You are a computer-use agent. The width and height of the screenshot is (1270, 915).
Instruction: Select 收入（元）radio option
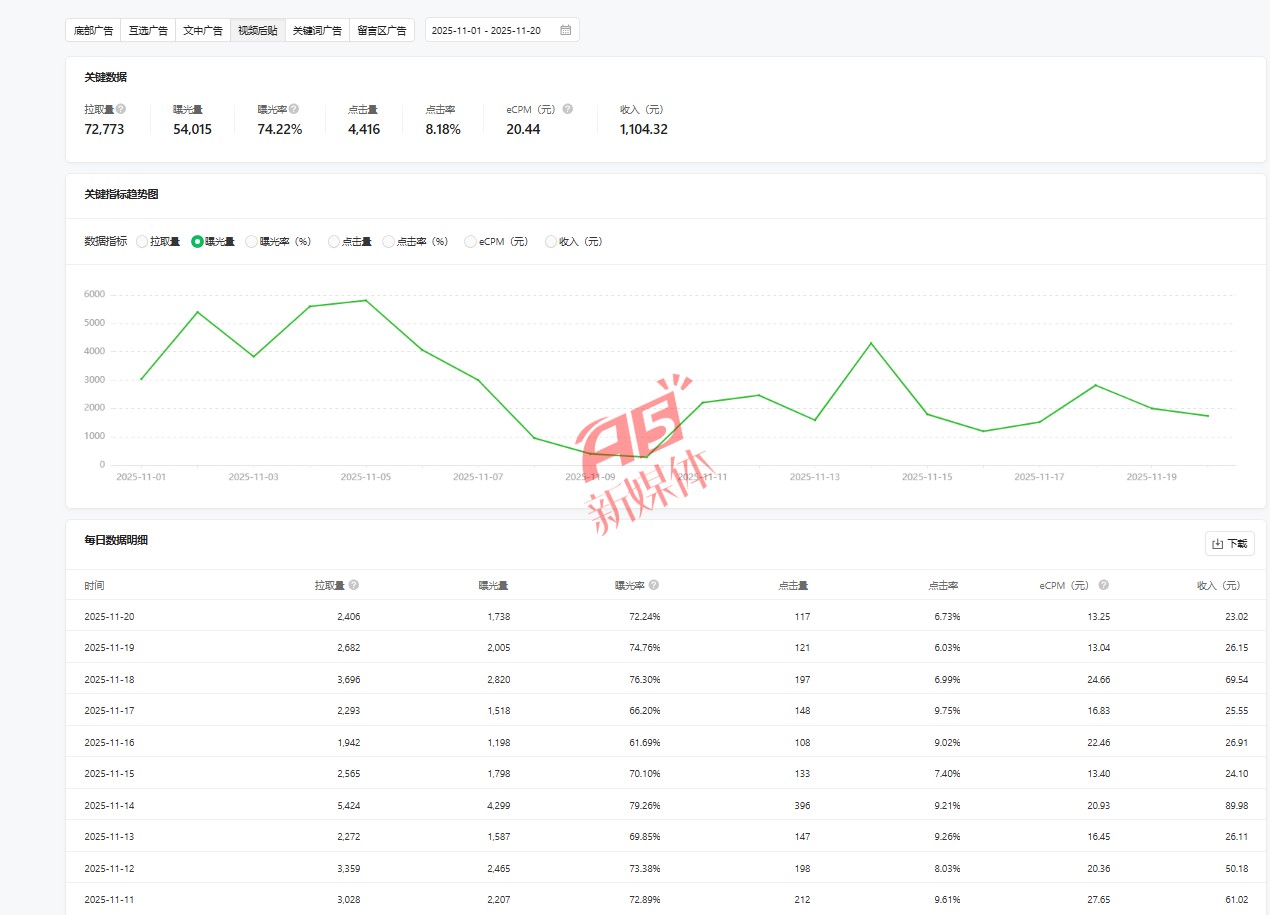pyautogui.click(x=551, y=241)
